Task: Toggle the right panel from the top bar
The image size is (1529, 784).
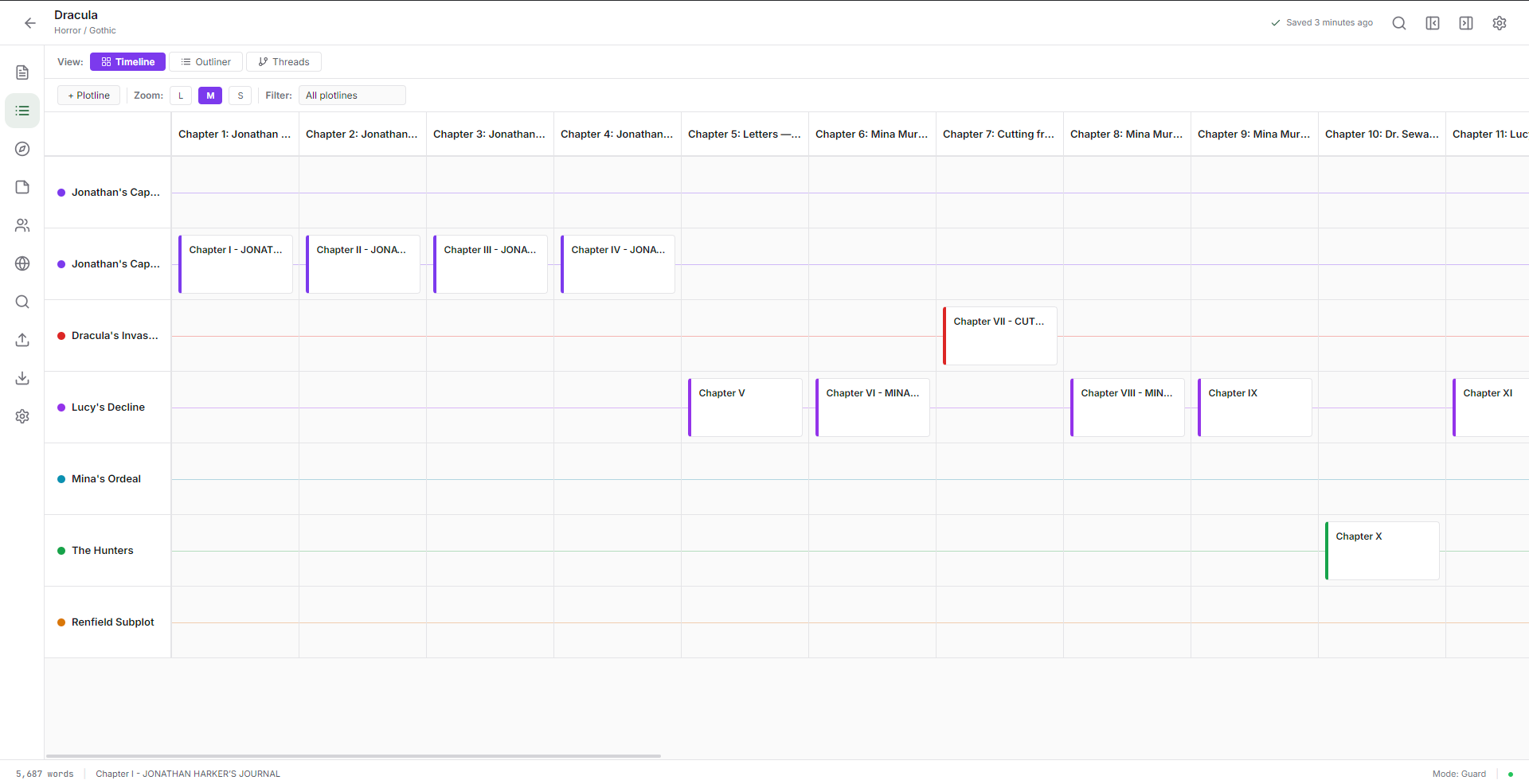Action: pyautogui.click(x=1466, y=23)
